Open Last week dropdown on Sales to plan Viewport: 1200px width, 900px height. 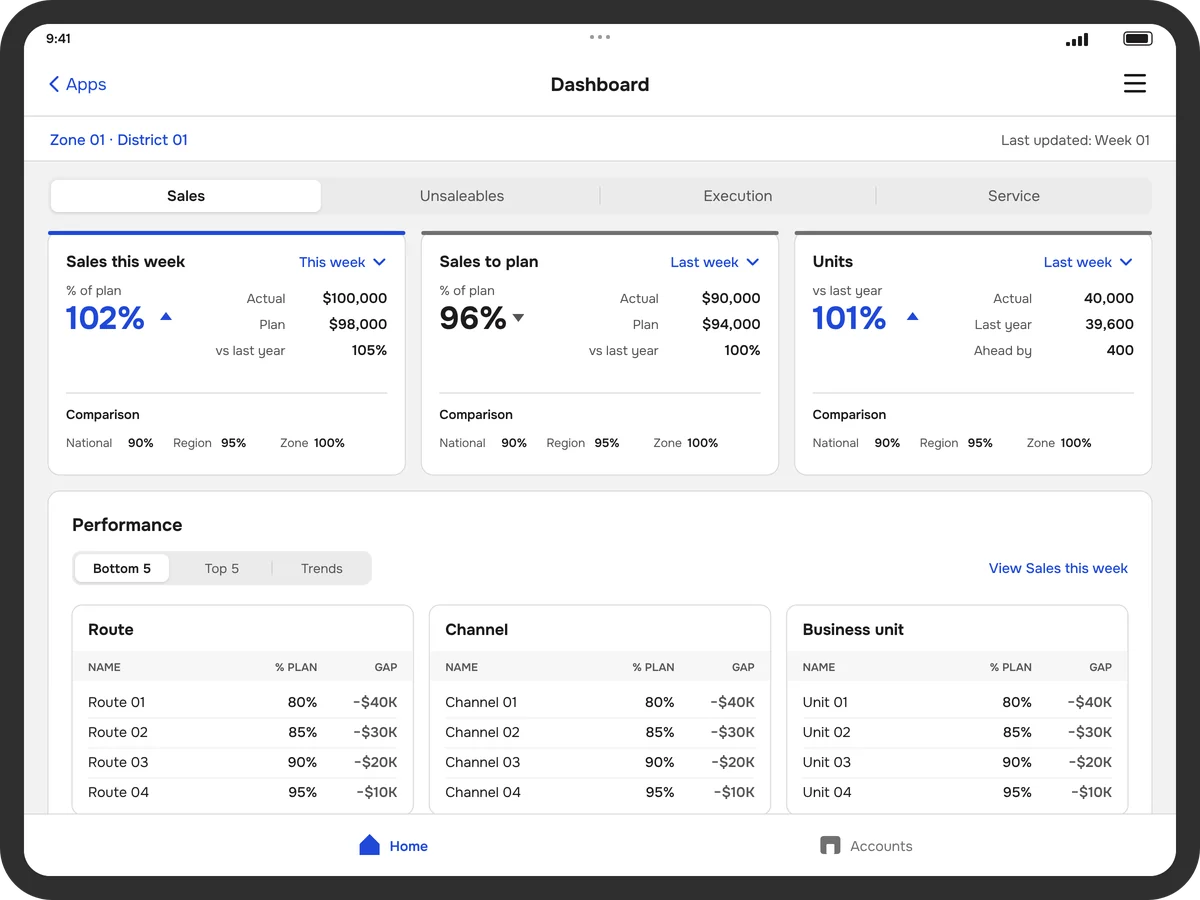point(715,262)
